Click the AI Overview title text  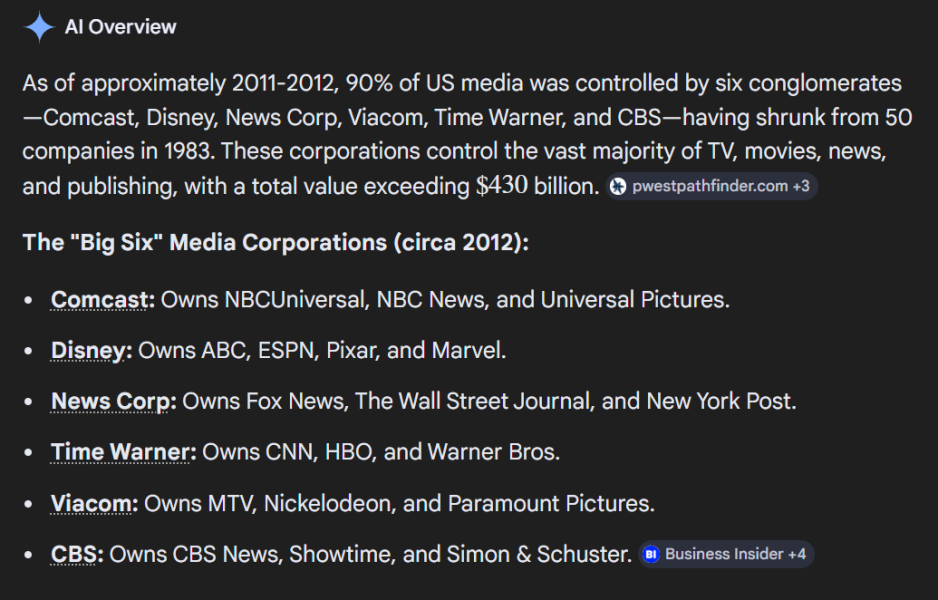click(x=121, y=27)
